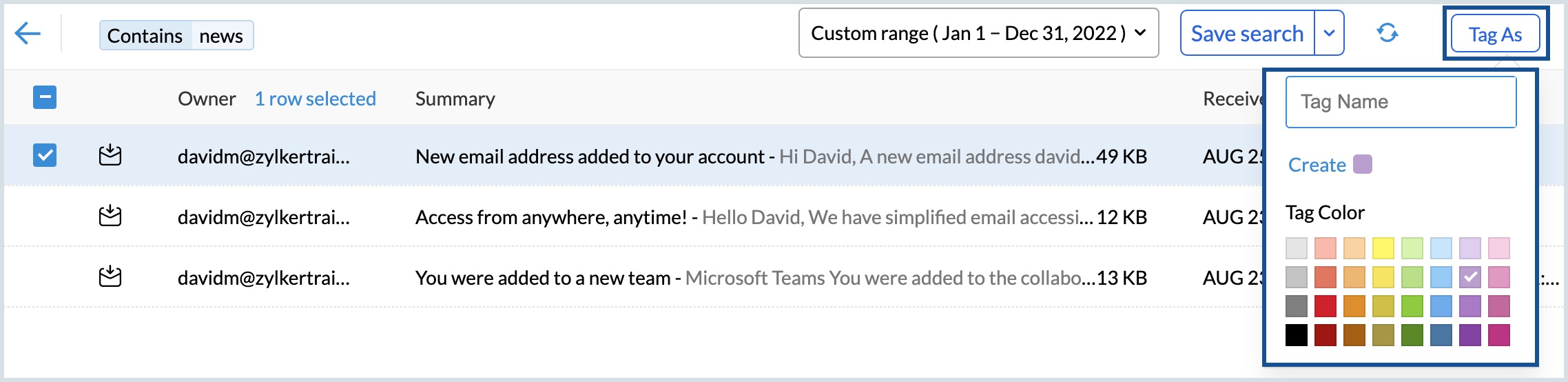Click the "Contains news" search filter chip
This screenshot has width=1568, height=382.
tap(176, 36)
